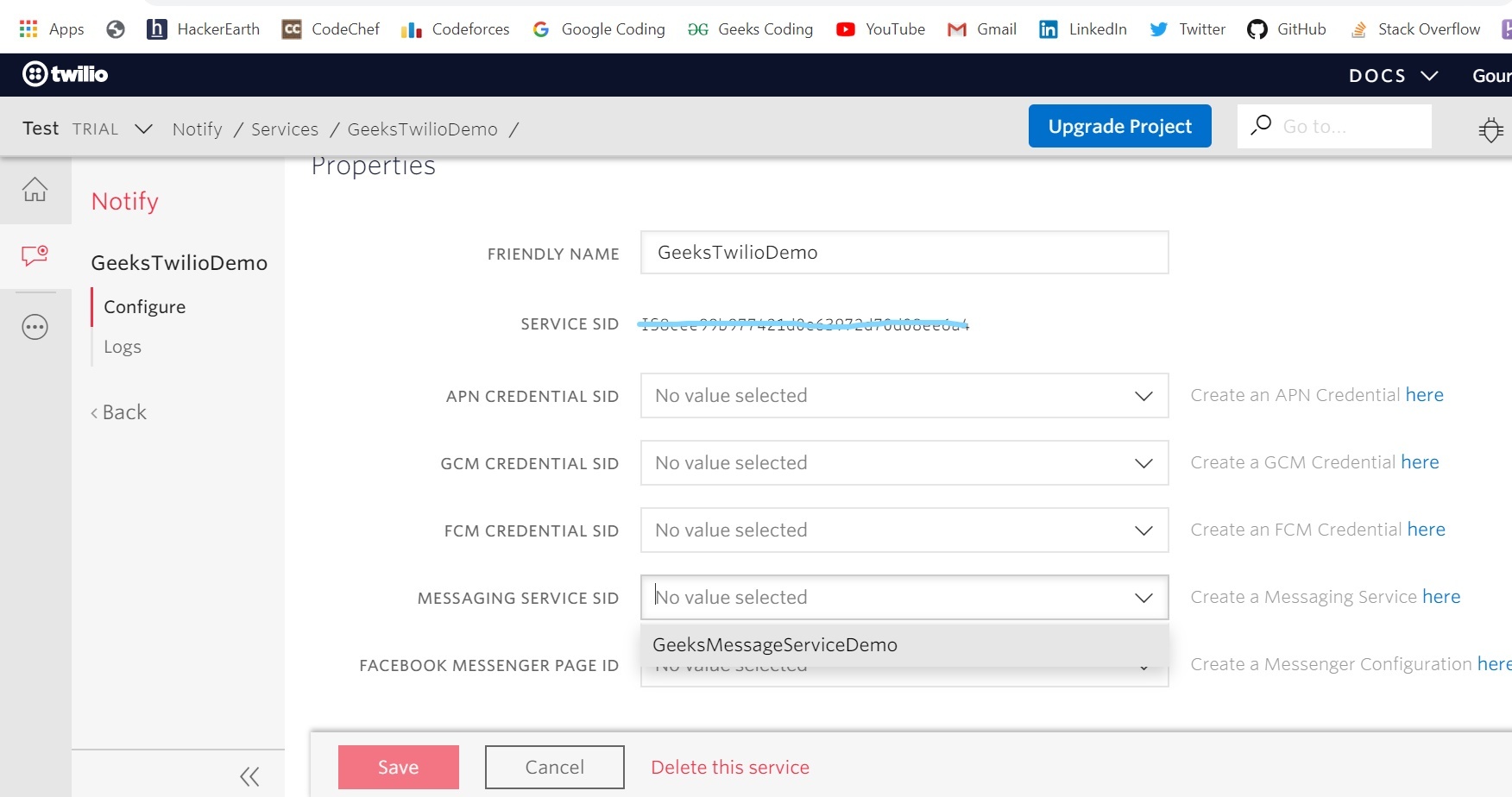Open the Logs section
Viewport: 1512px width, 797px height.
[123, 347]
